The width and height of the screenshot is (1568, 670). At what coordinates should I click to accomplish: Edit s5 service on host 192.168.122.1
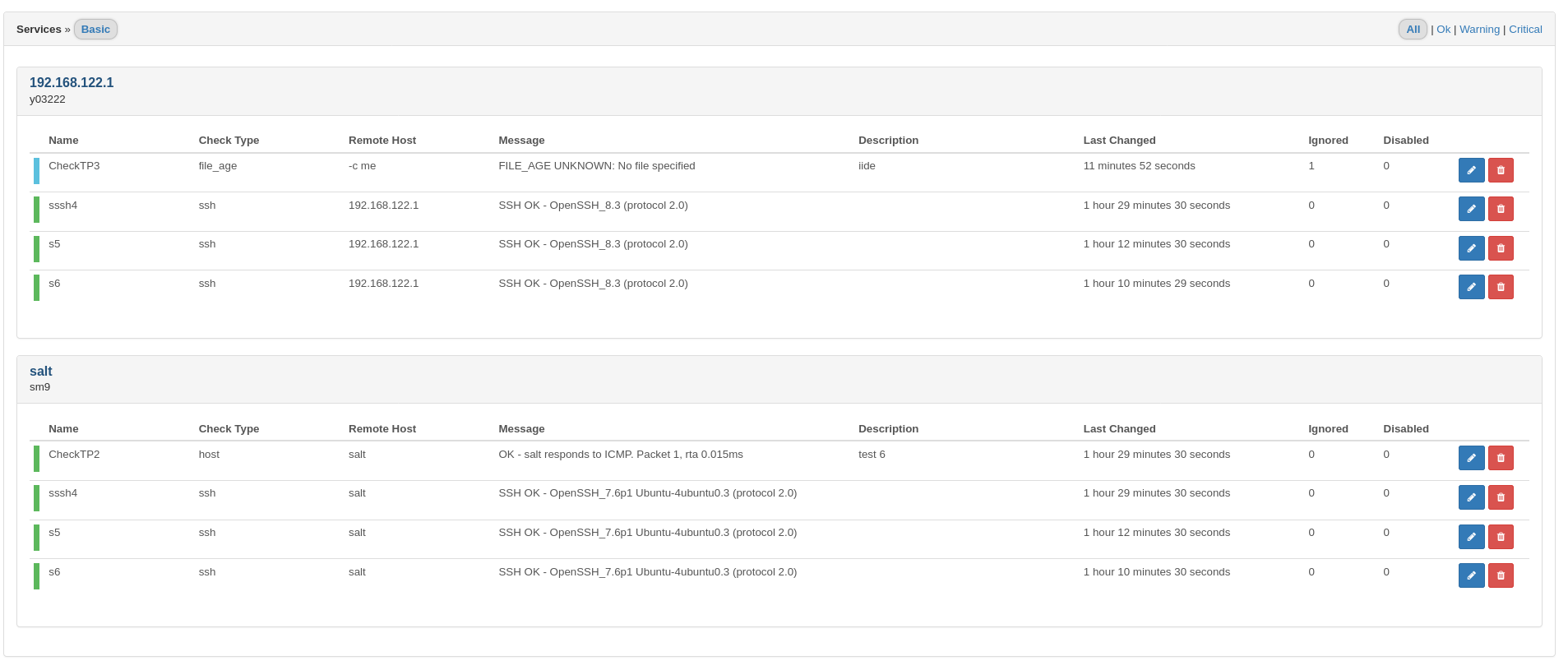pyautogui.click(x=1471, y=248)
